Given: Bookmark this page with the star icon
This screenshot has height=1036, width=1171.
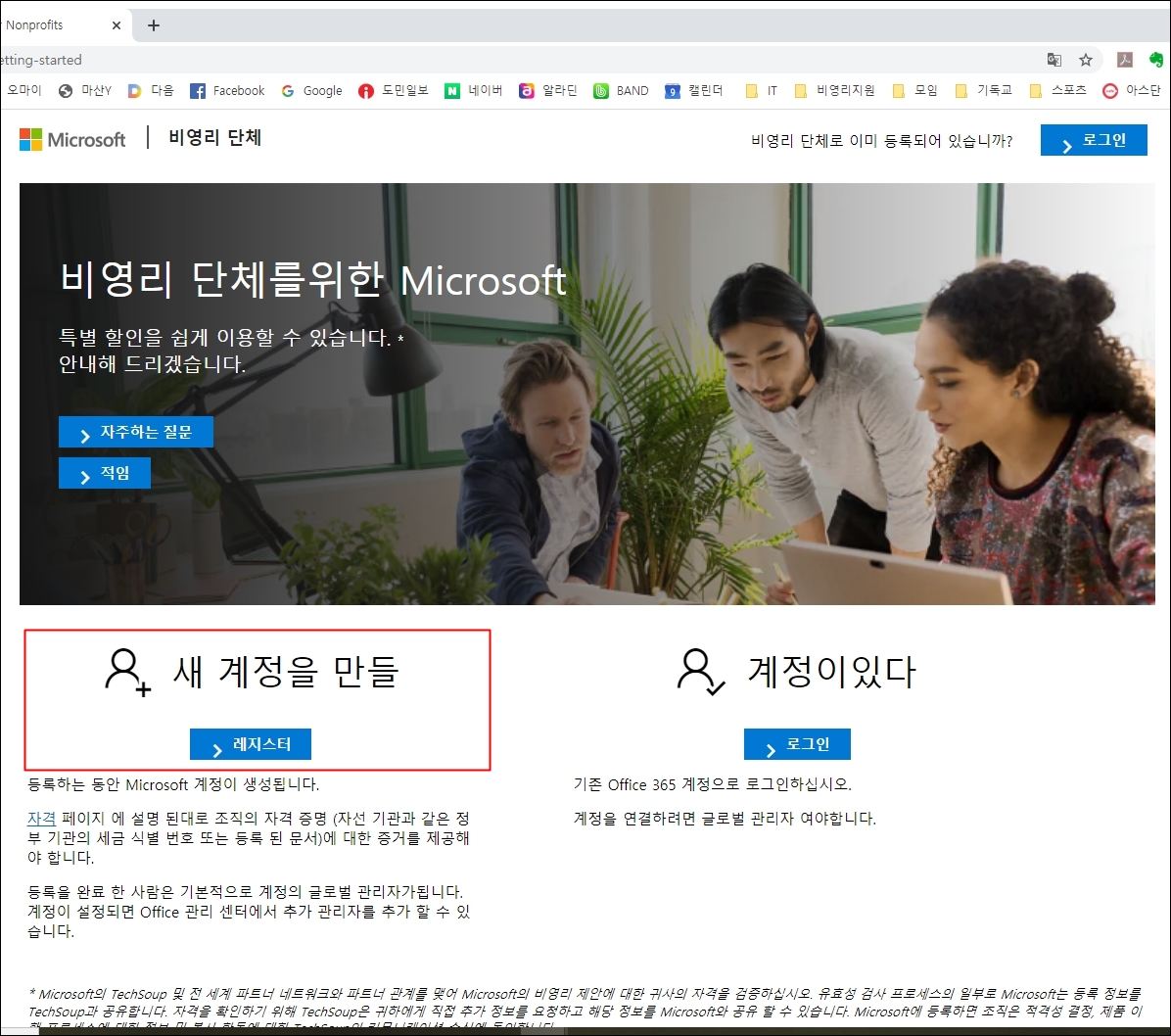Looking at the screenshot, I should click(x=1086, y=60).
